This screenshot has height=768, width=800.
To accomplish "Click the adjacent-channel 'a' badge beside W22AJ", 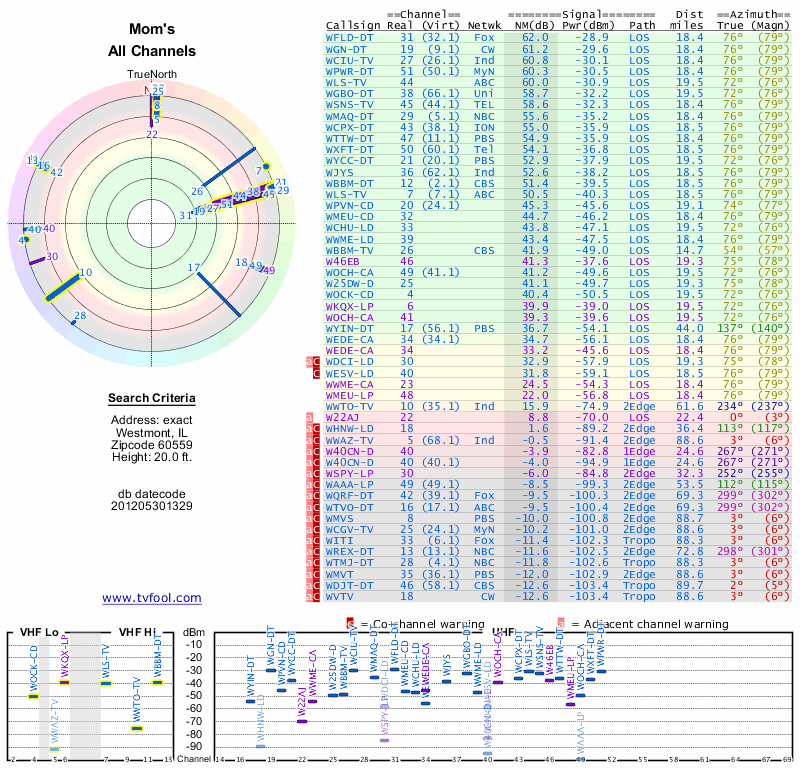I will coord(310,418).
